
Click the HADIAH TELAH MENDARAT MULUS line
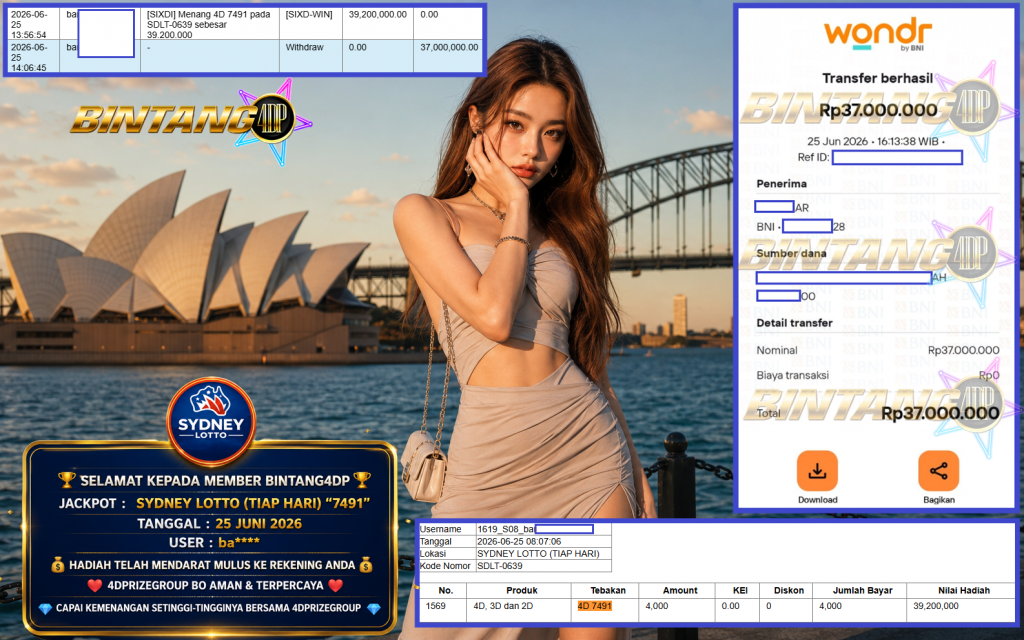click(x=212, y=565)
